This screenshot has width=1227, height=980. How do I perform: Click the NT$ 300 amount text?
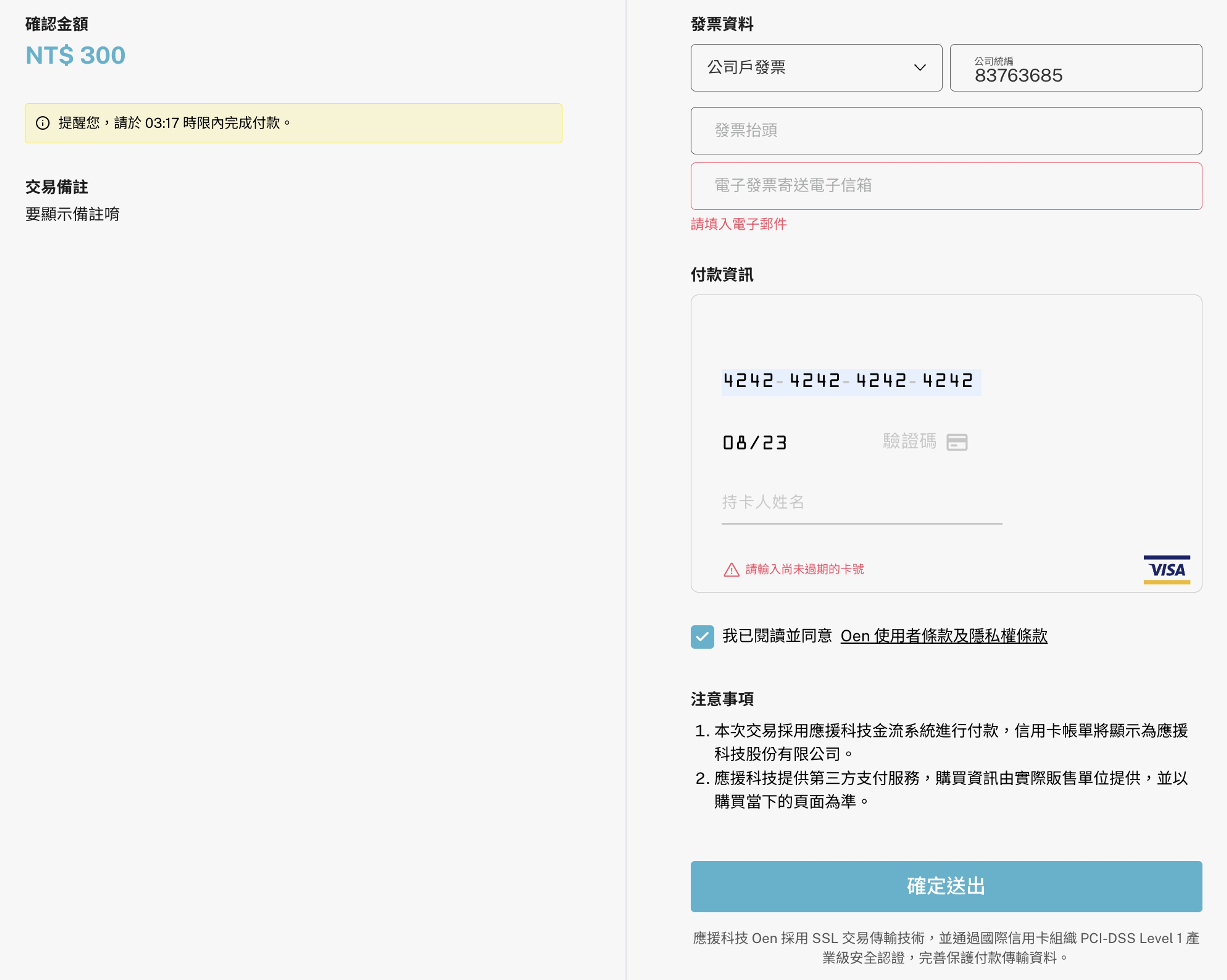[x=76, y=56]
